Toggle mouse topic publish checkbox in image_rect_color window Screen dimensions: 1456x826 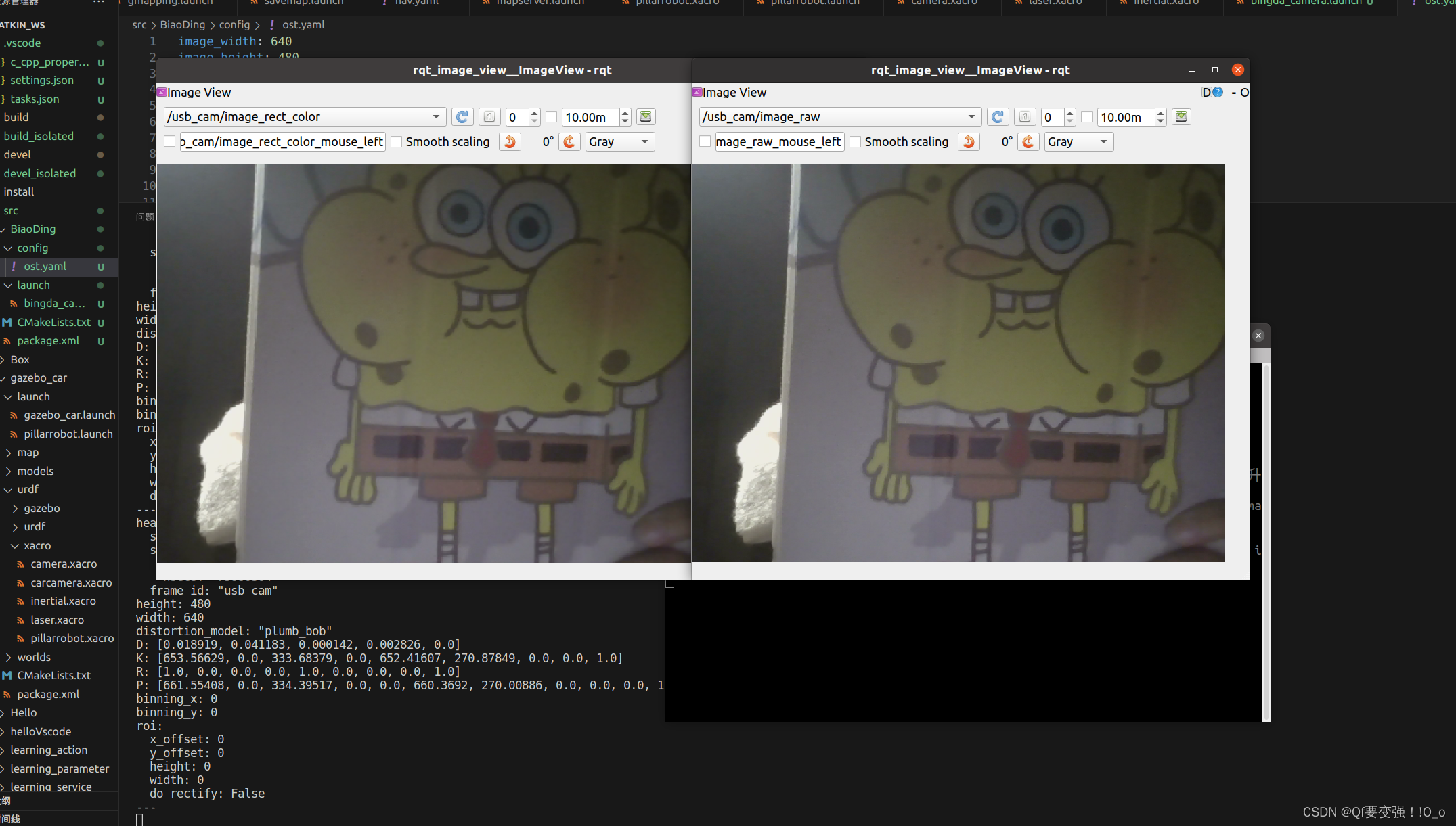[170, 141]
